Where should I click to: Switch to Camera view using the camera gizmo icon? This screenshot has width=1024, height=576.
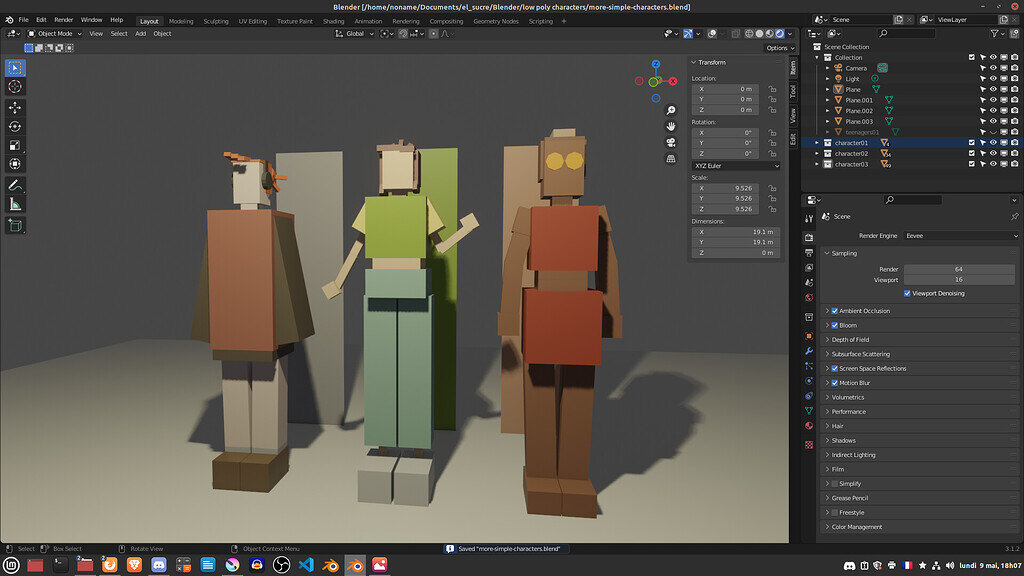point(670,142)
